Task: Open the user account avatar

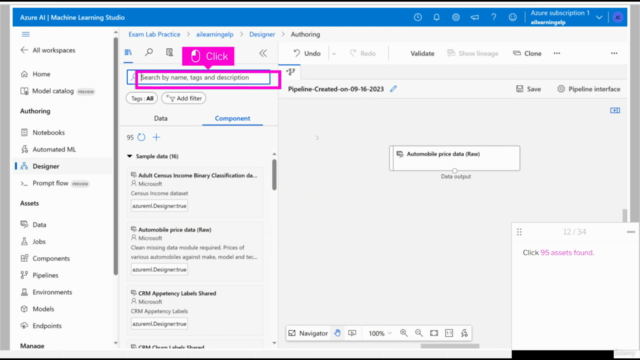Action: click(618, 18)
